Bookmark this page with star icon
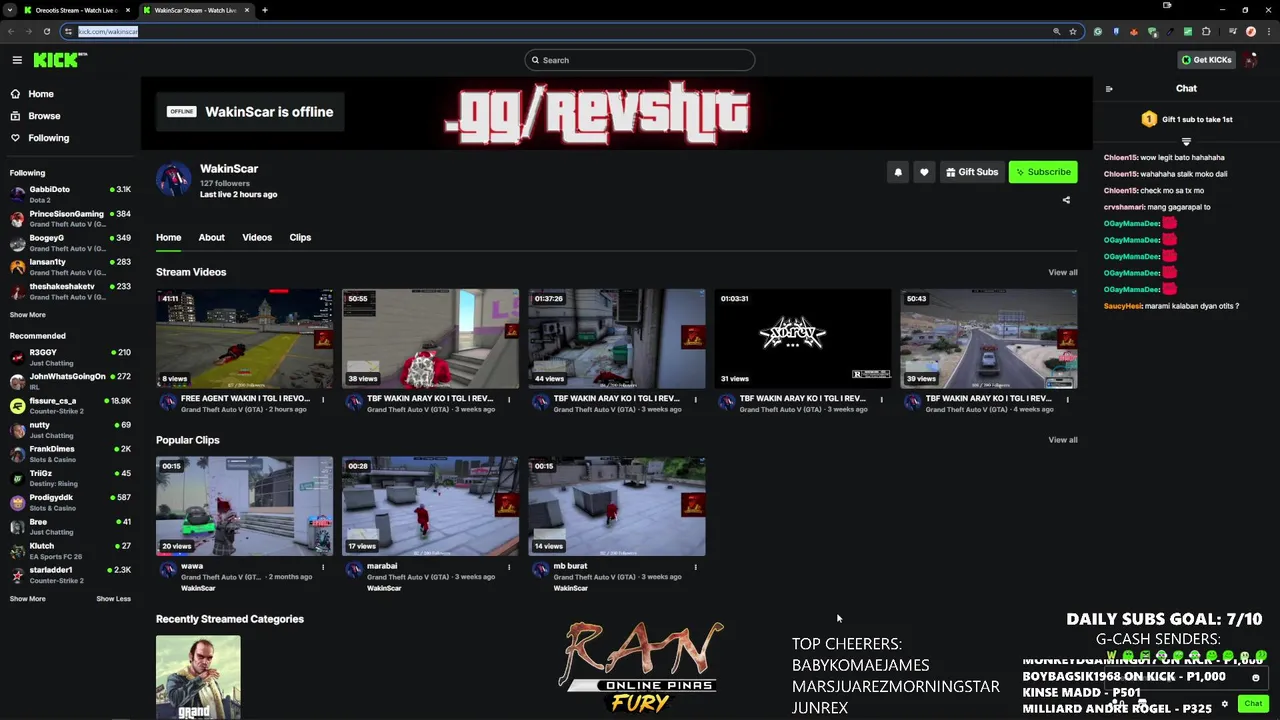 [1073, 31]
